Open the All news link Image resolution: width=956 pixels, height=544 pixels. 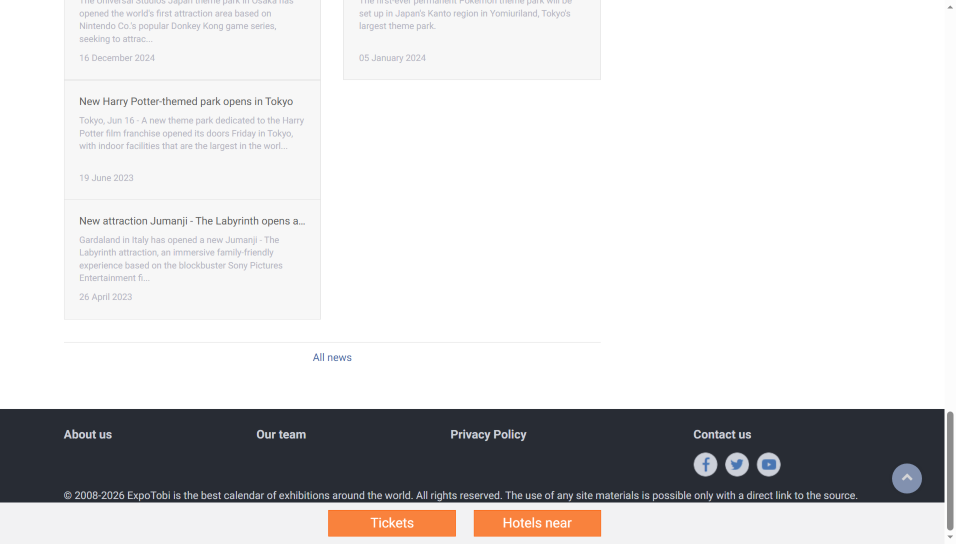(x=332, y=357)
